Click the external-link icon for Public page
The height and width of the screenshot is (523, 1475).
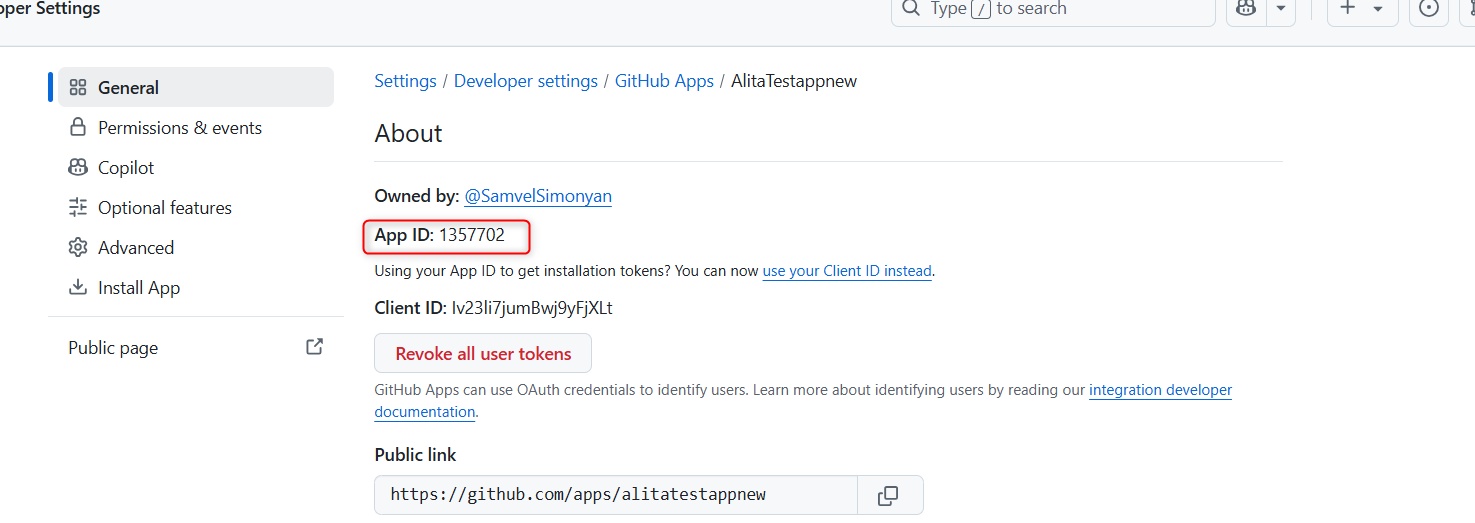[x=314, y=347]
